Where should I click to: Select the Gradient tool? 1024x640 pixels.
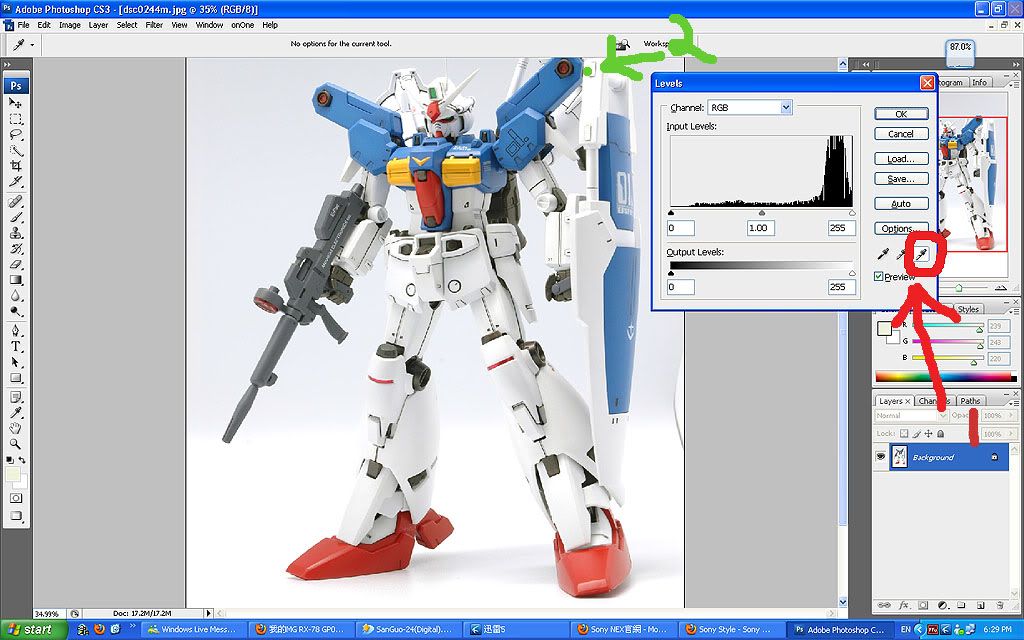click(x=15, y=280)
